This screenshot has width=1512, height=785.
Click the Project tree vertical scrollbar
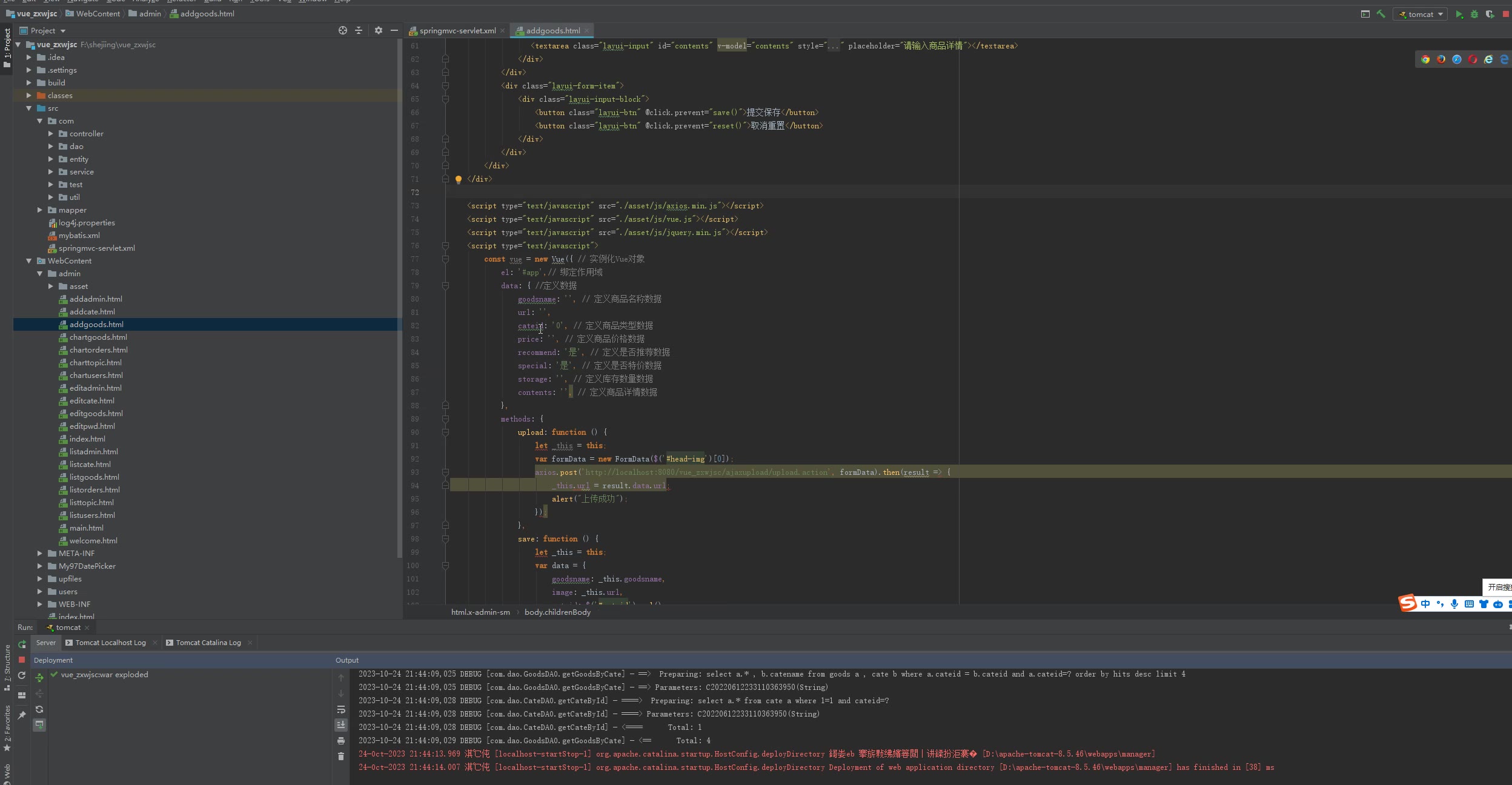point(399,297)
